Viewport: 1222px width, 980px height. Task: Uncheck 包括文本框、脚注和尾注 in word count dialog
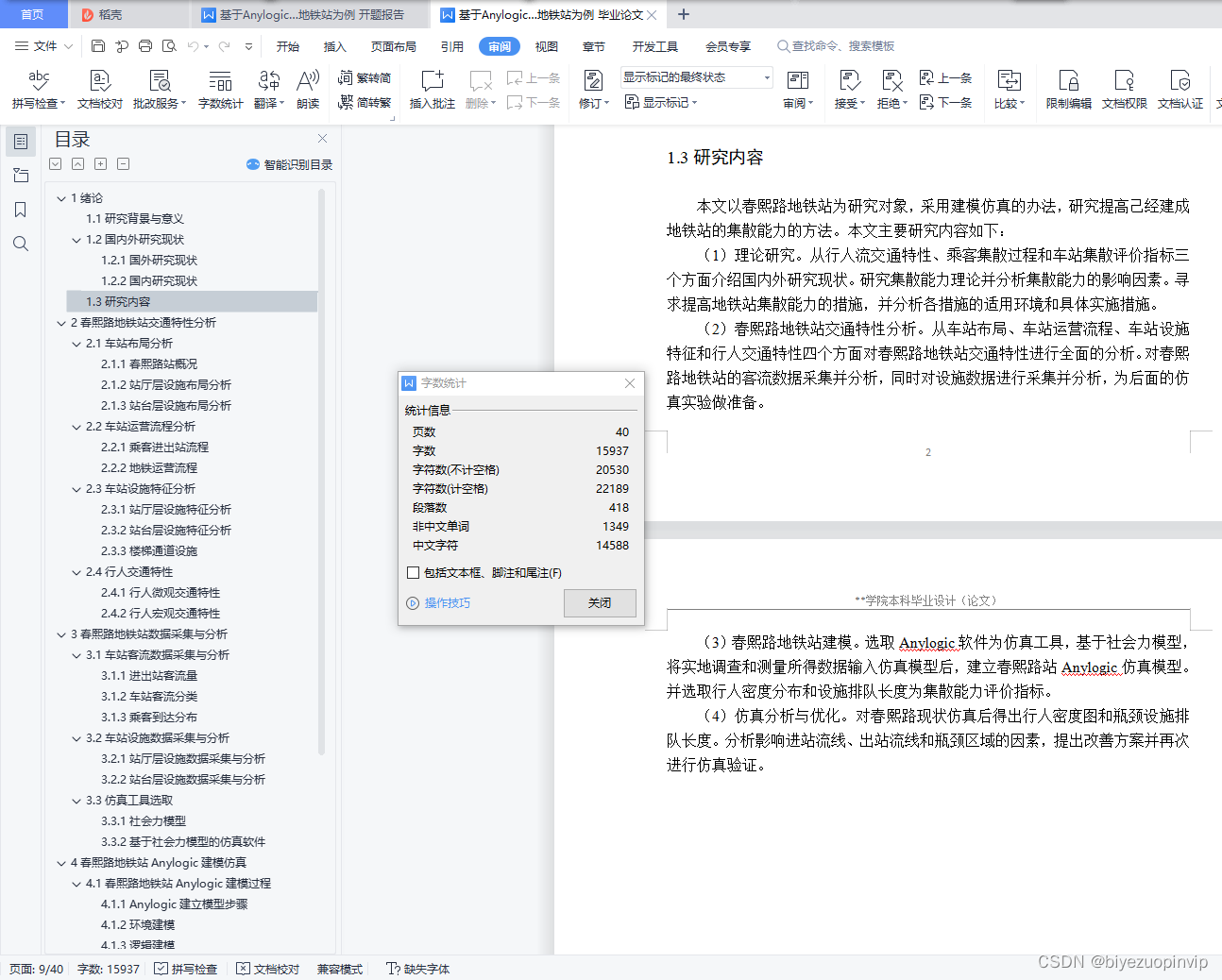(414, 571)
